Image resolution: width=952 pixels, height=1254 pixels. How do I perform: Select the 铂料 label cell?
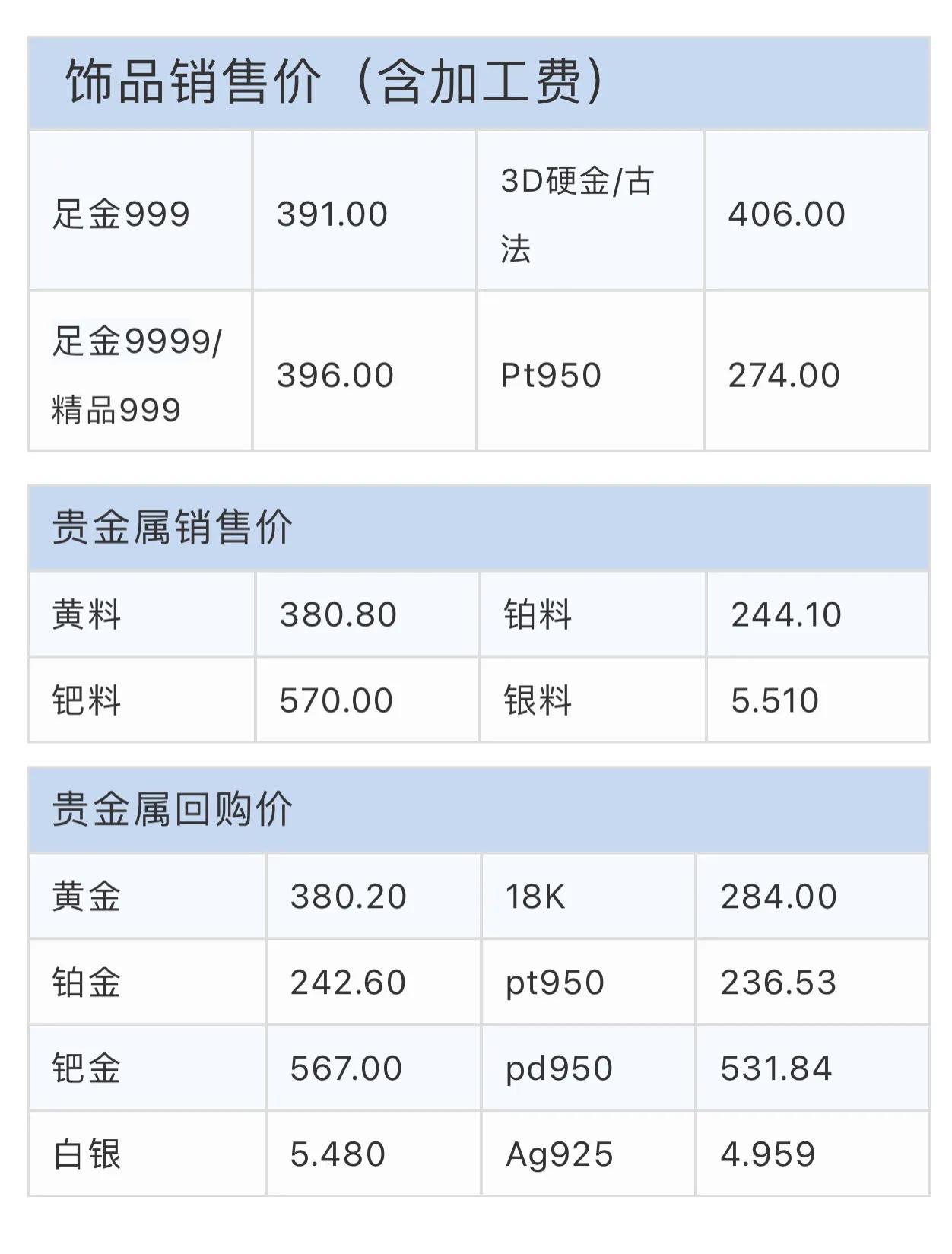pyautogui.click(x=538, y=614)
